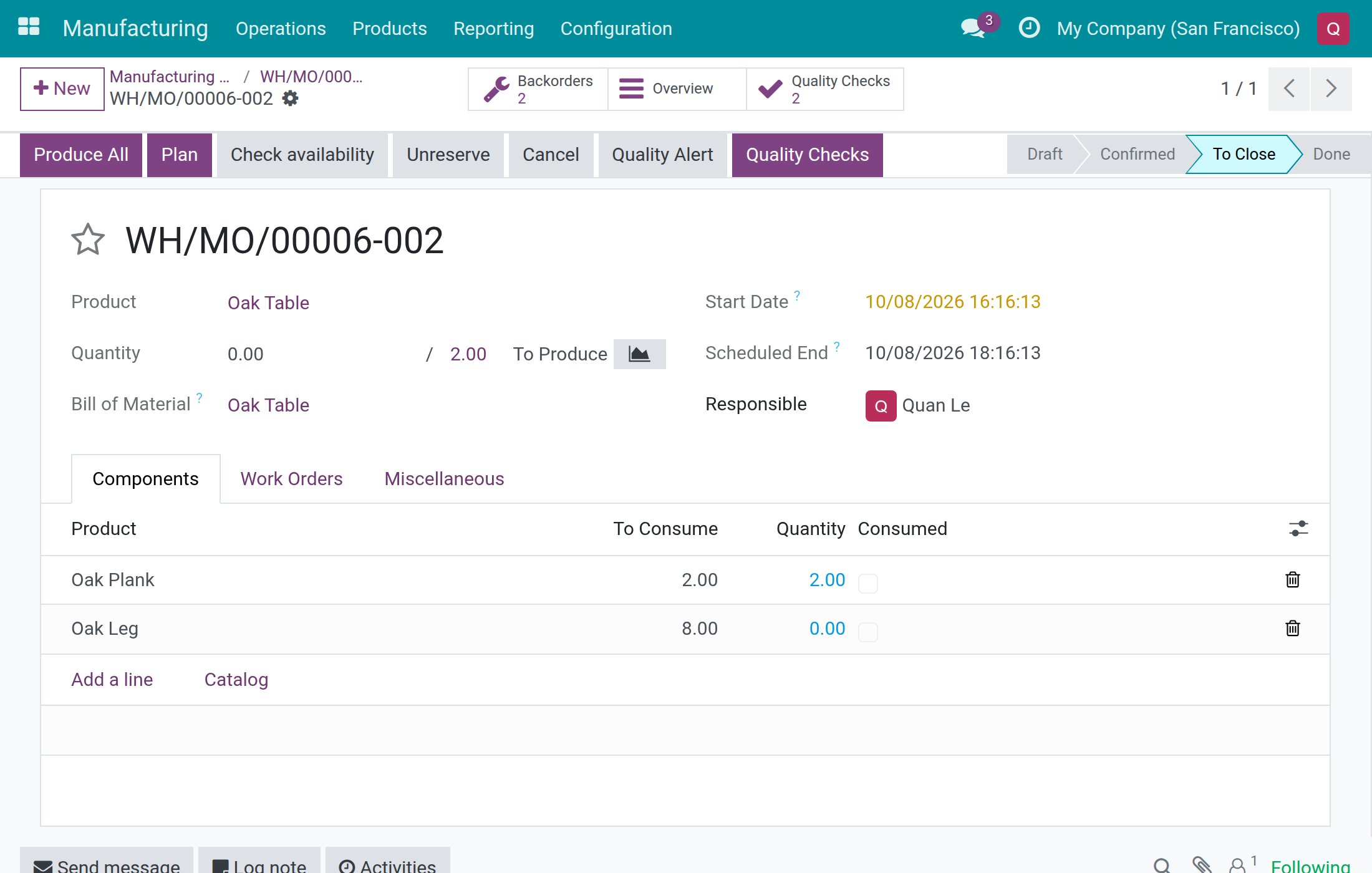This screenshot has height=873, width=1372.
Task: Tick the Consumed checkbox for Oak Plank
Action: (x=868, y=583)
